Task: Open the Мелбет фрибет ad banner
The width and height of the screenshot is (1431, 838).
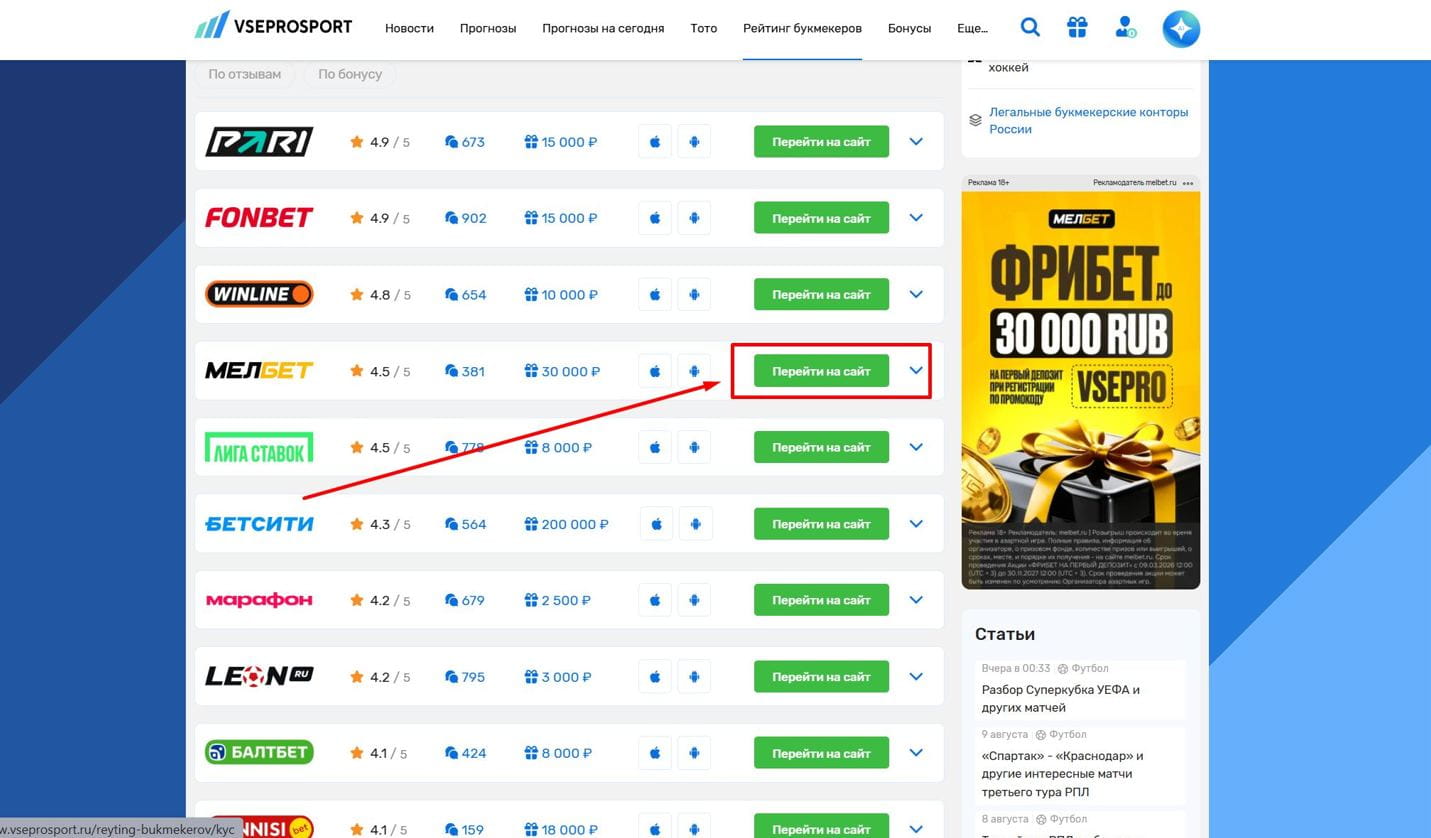Action: click(1080, 390)
